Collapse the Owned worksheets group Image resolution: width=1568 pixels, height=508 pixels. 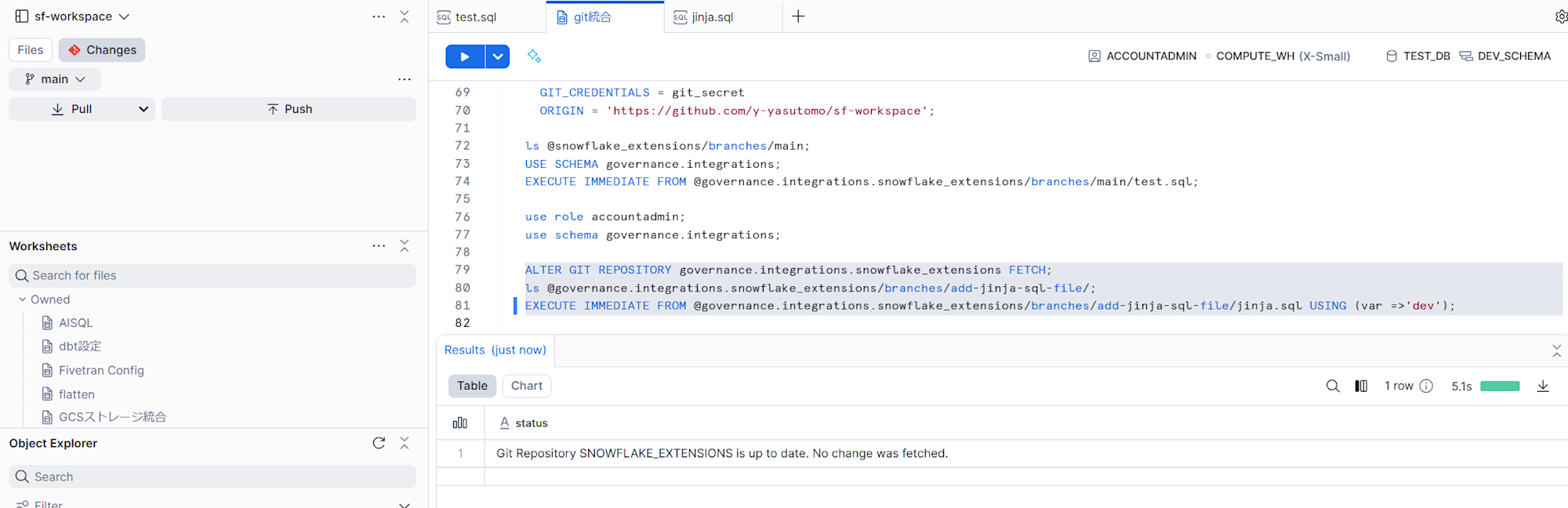coord(23,299)
